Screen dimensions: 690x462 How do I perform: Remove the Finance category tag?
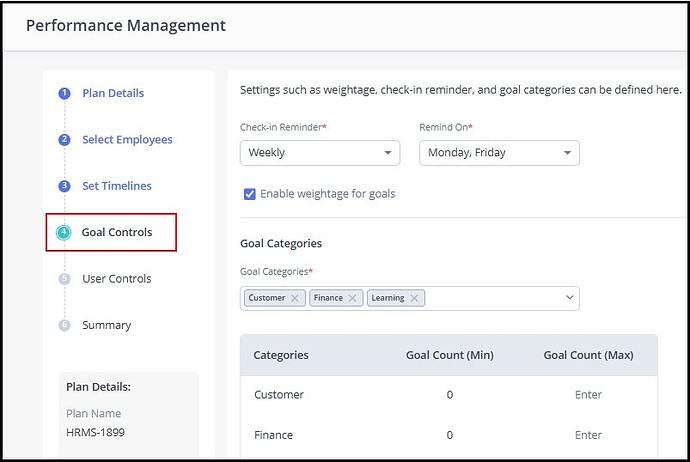click(352, 298)
